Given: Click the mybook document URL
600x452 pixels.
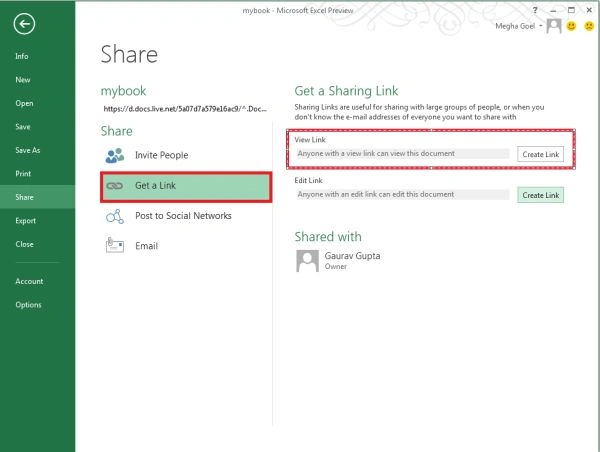Looking at the screenshot, I should tap(185, 109).
